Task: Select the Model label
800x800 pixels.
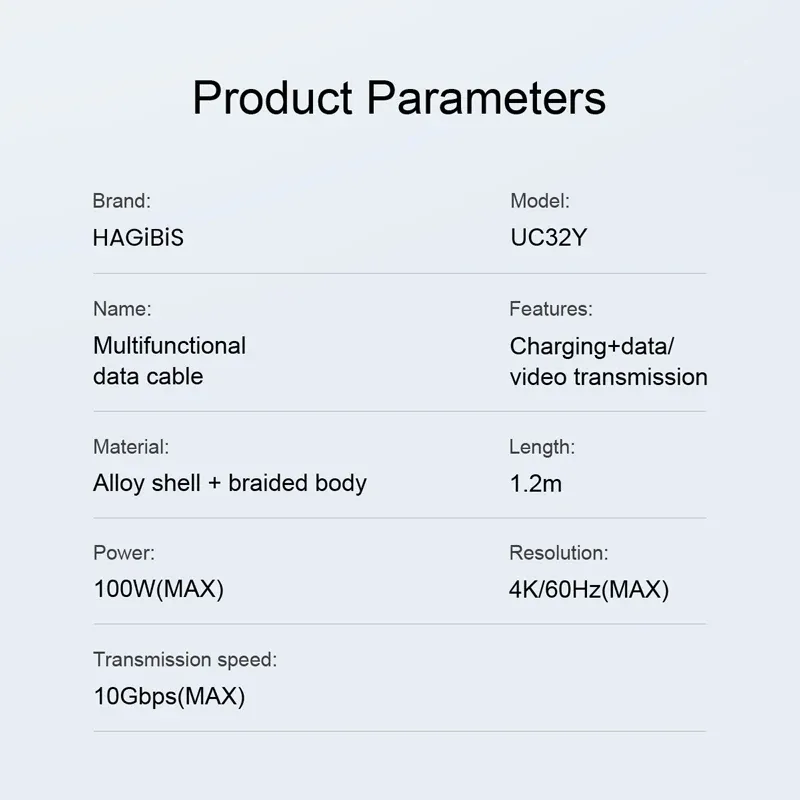Action: [x=540, y=201]
